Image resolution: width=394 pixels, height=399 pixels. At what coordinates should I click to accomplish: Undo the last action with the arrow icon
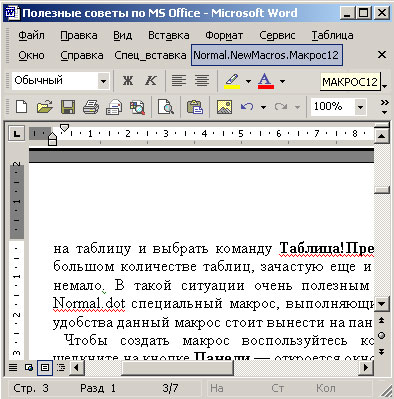click(x=247, y=107)
